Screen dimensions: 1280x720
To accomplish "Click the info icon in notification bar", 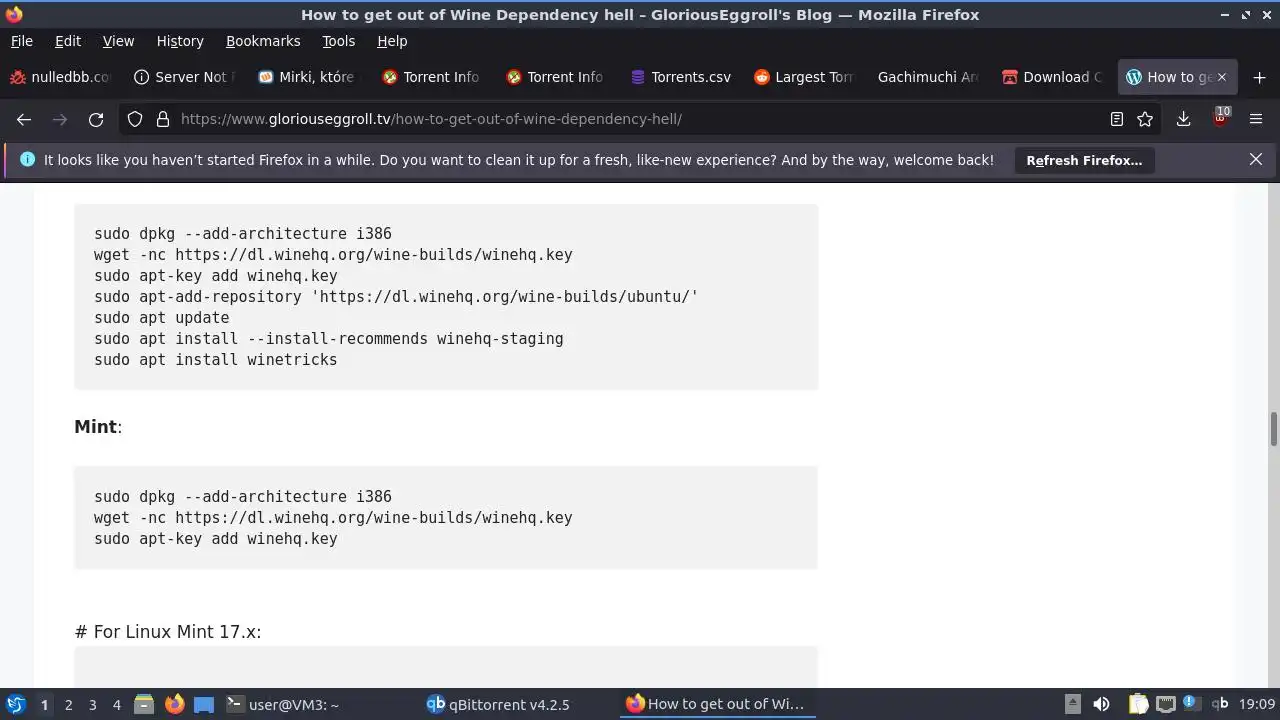I will point(27,160).
